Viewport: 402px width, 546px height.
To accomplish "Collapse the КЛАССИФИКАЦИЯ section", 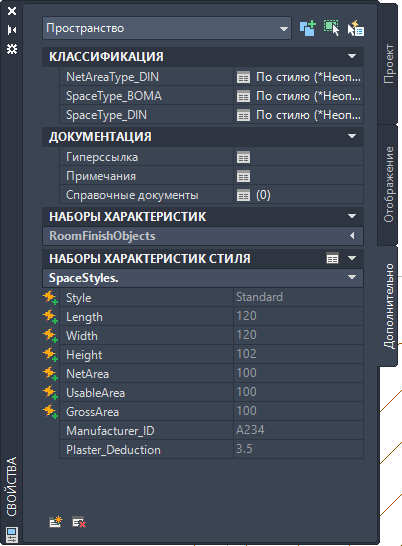I will pos(352,56).
